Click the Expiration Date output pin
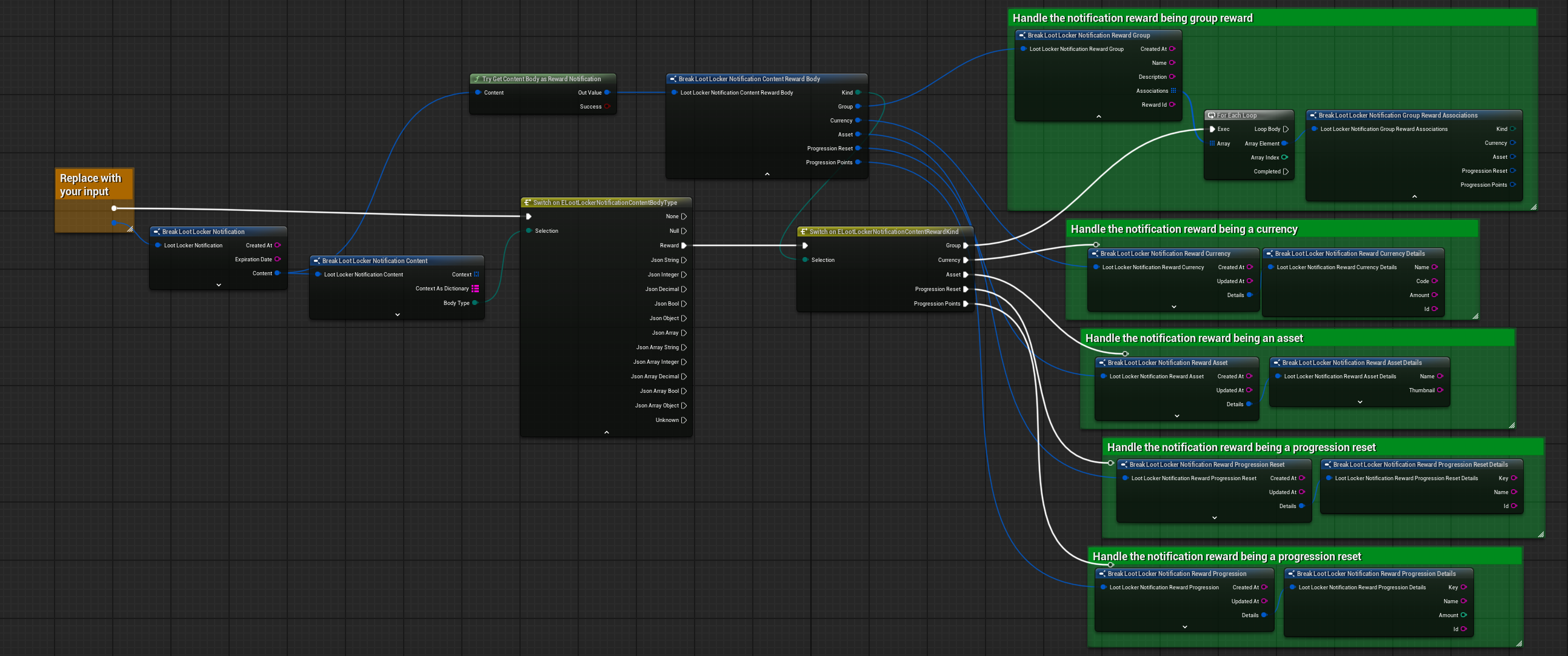 [x=278, y=259]
